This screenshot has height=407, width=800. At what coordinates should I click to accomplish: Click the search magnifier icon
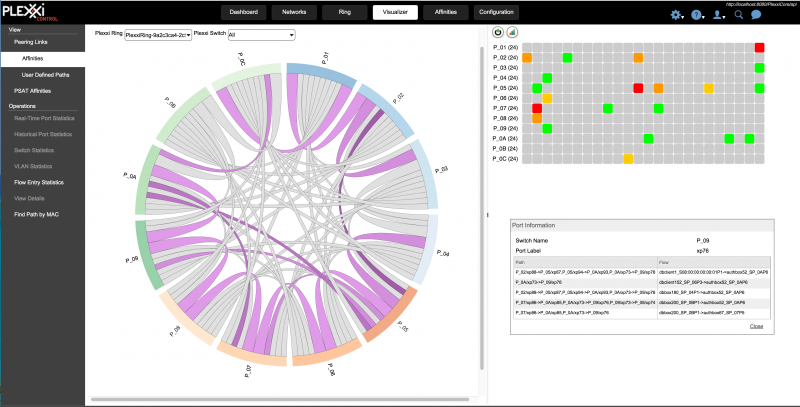739,14
